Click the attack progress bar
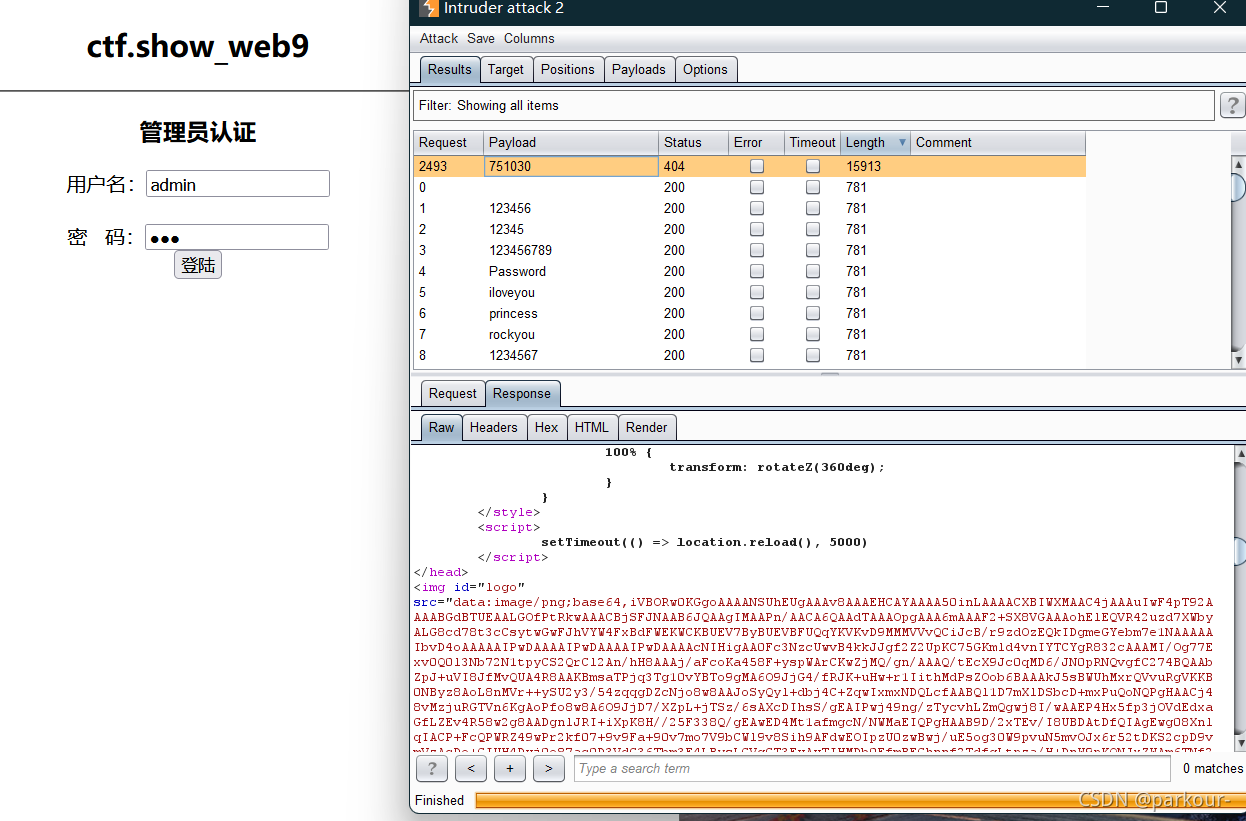This screenshot has width=1246, height=821. (x=859, y=800)
